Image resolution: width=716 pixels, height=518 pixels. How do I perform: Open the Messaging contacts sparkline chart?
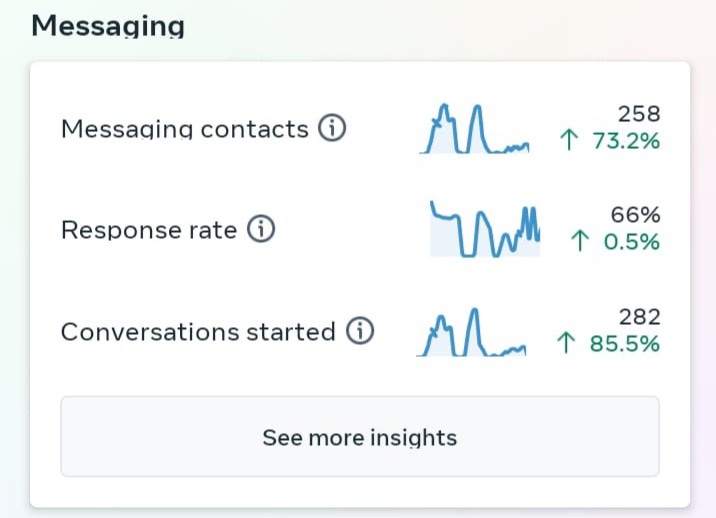(474, 129)
